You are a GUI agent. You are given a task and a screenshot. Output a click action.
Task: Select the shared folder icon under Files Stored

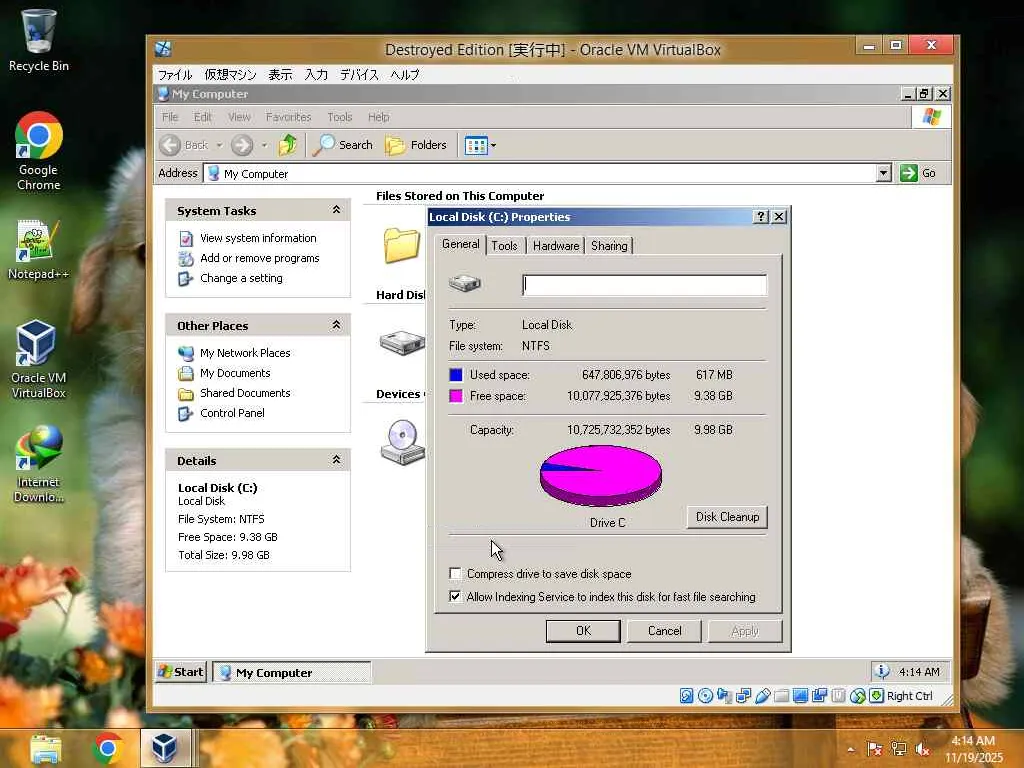click(401, 245)
